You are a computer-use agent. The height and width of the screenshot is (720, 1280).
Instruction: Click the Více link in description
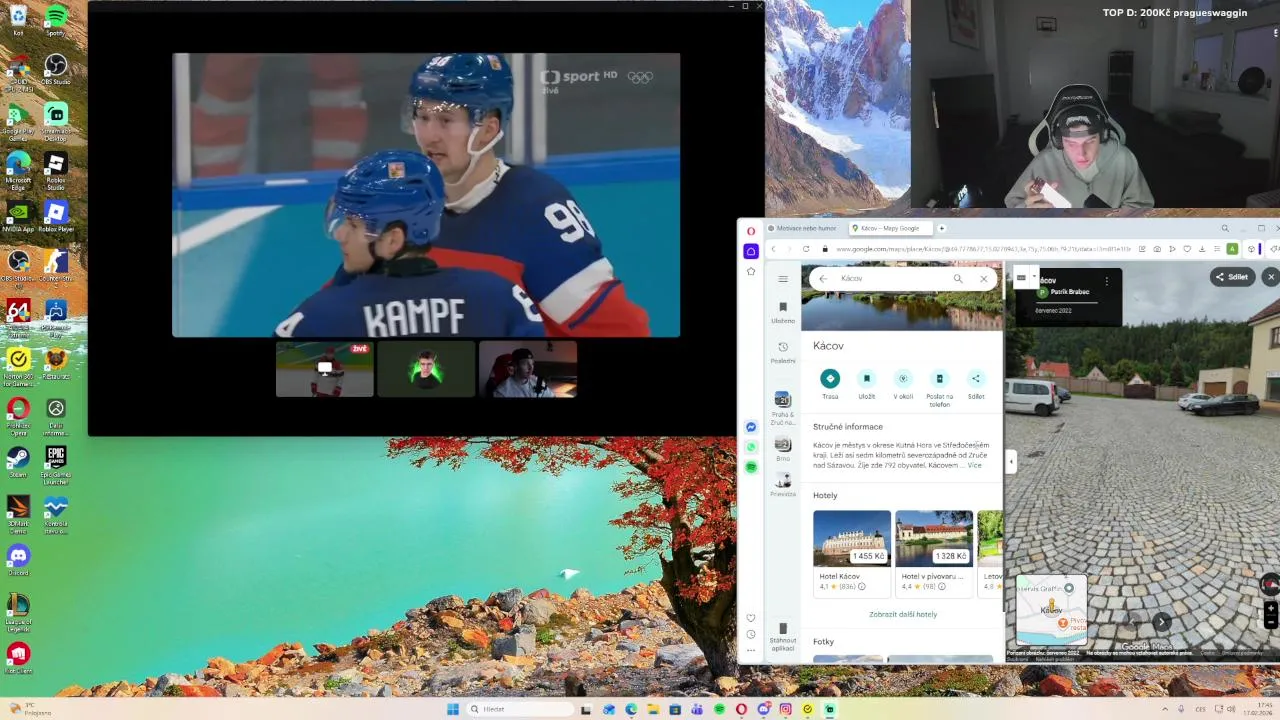(974, 465)
